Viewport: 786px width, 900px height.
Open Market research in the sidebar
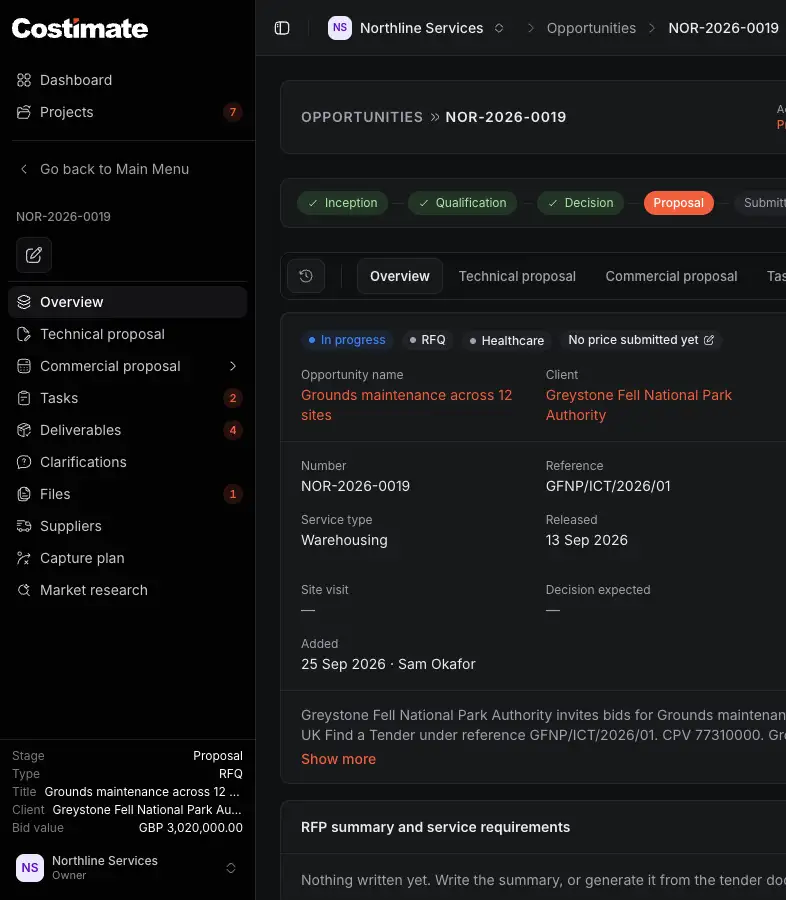127,590
